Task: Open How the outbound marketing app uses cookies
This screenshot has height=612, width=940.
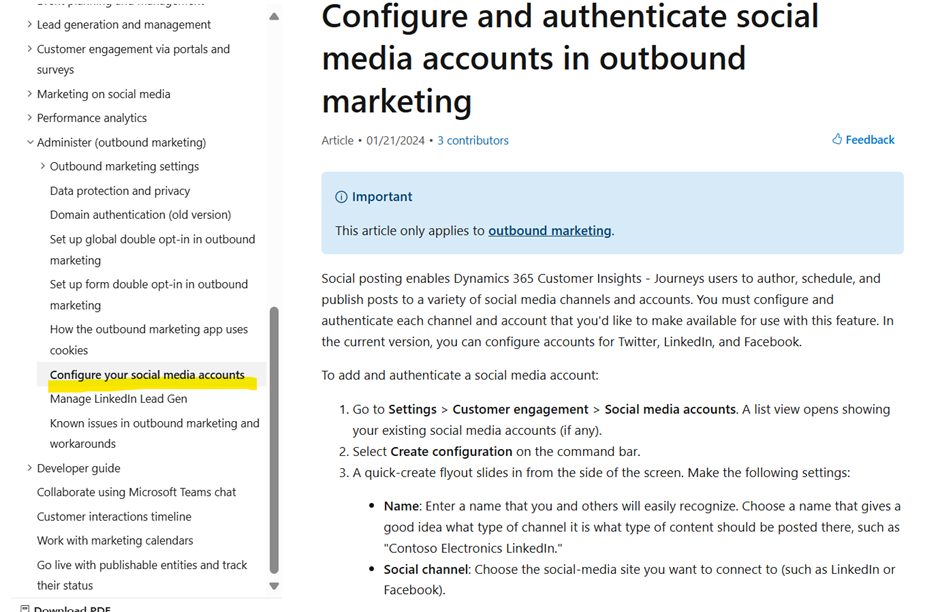Action: [x=149, y=339]
